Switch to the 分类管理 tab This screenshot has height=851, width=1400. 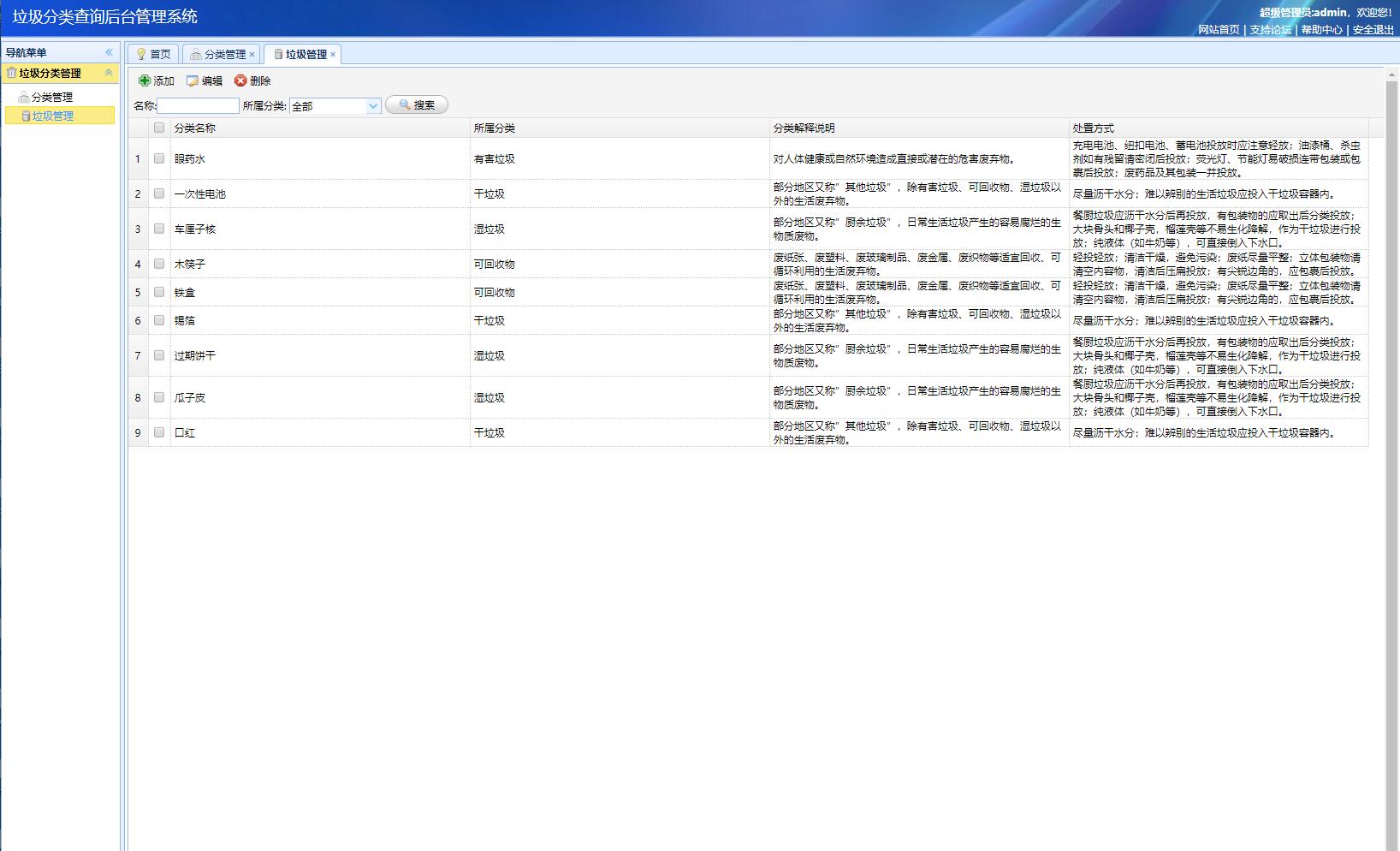219,54
